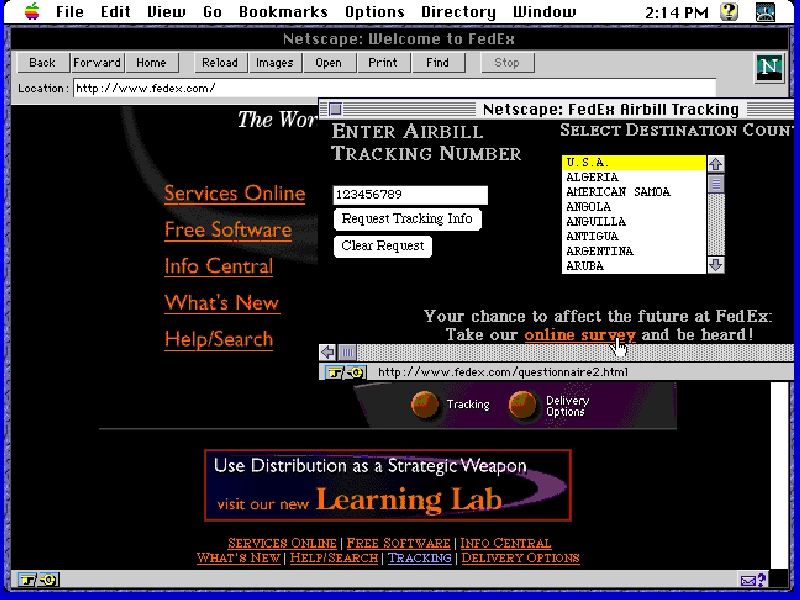Click the horizontal scrollbar thumb in Airbill Tracking
This screenshot has width=800, height=600.
click(x=347, y=352)
